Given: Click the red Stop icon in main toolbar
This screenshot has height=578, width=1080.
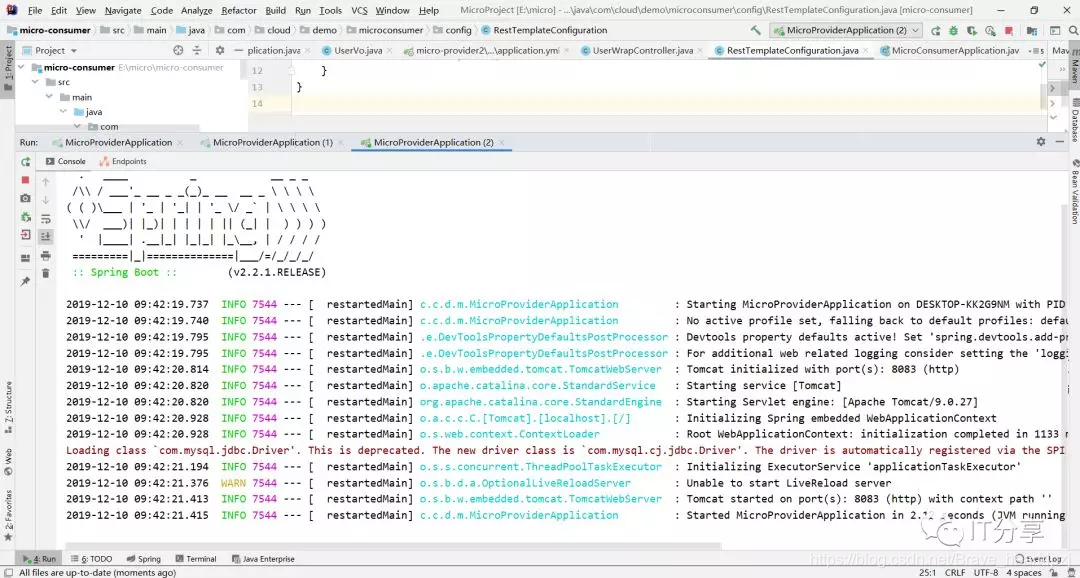Looking at the screenshot, I should point(1008,30).
